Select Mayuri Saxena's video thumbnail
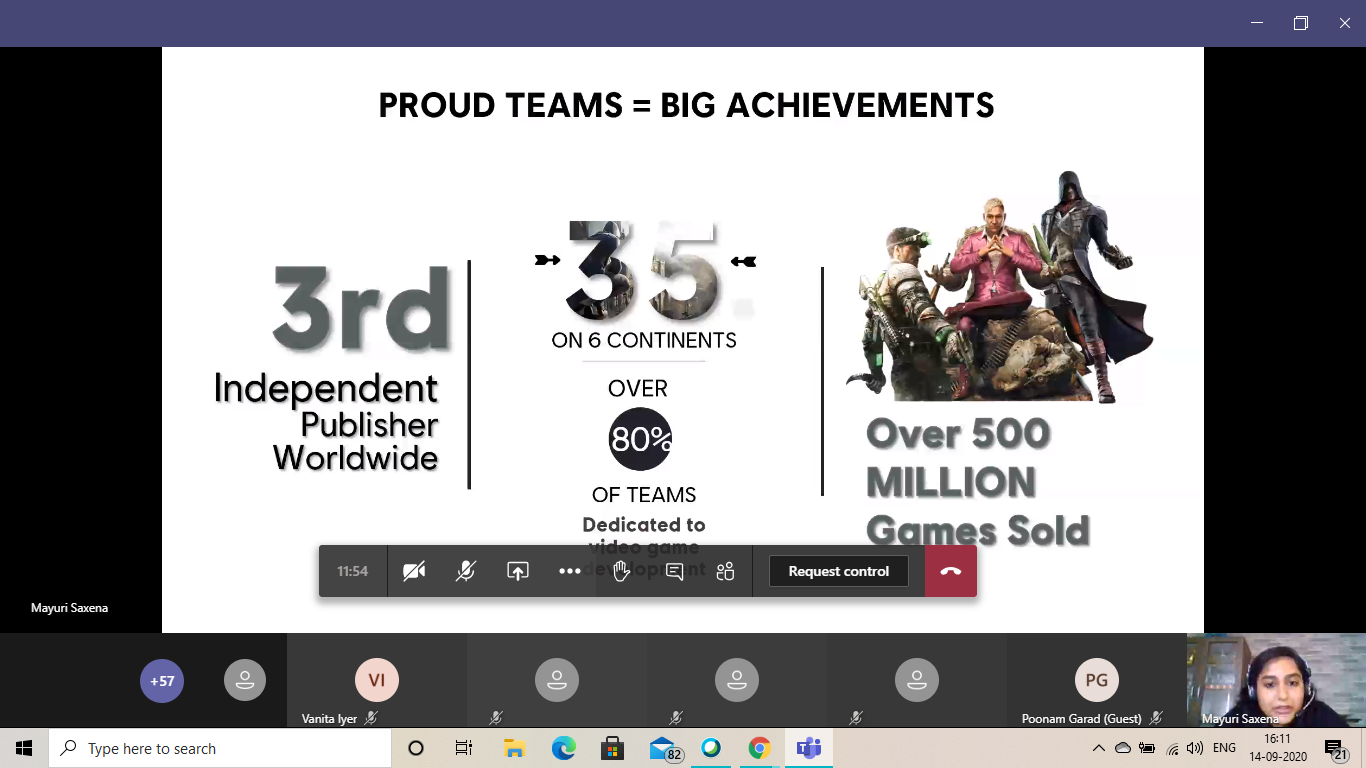 [1276, 680]
